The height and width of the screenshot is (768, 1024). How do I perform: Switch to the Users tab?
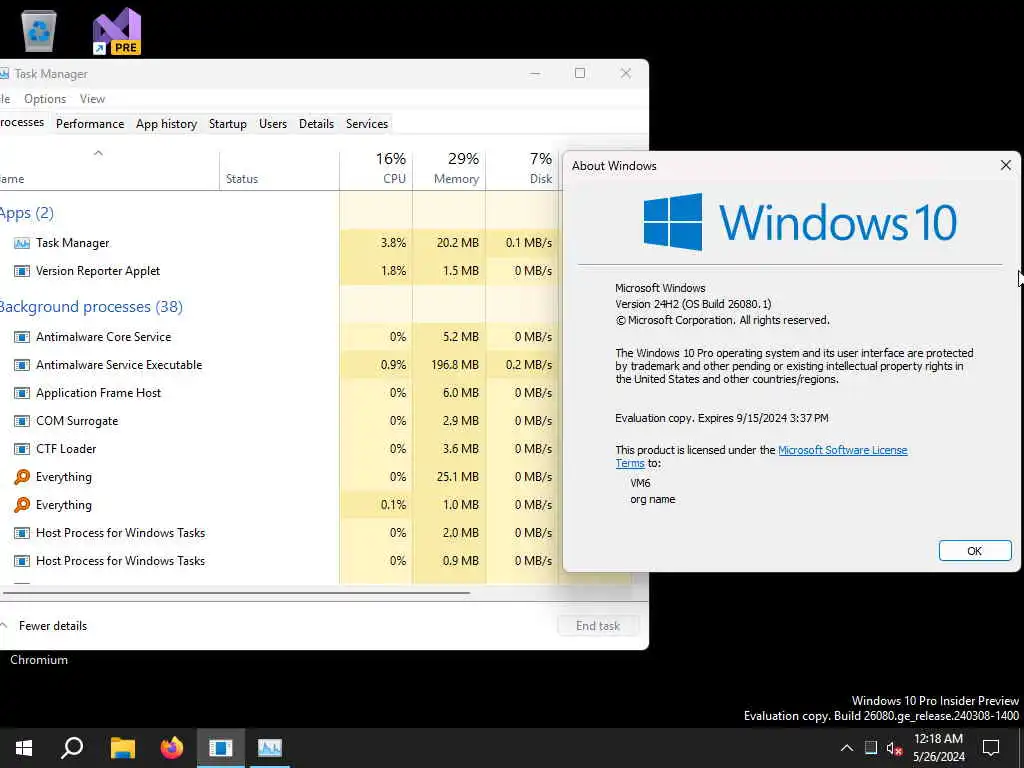[273, 124]
